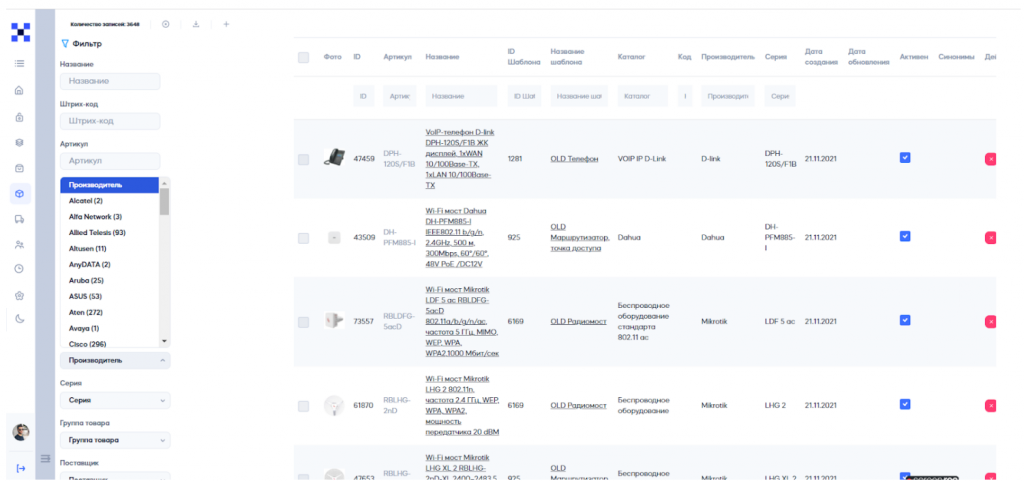Screen dimensions: 1024x481
Task: Toggle dark mode moon icon
Action: 20,318
